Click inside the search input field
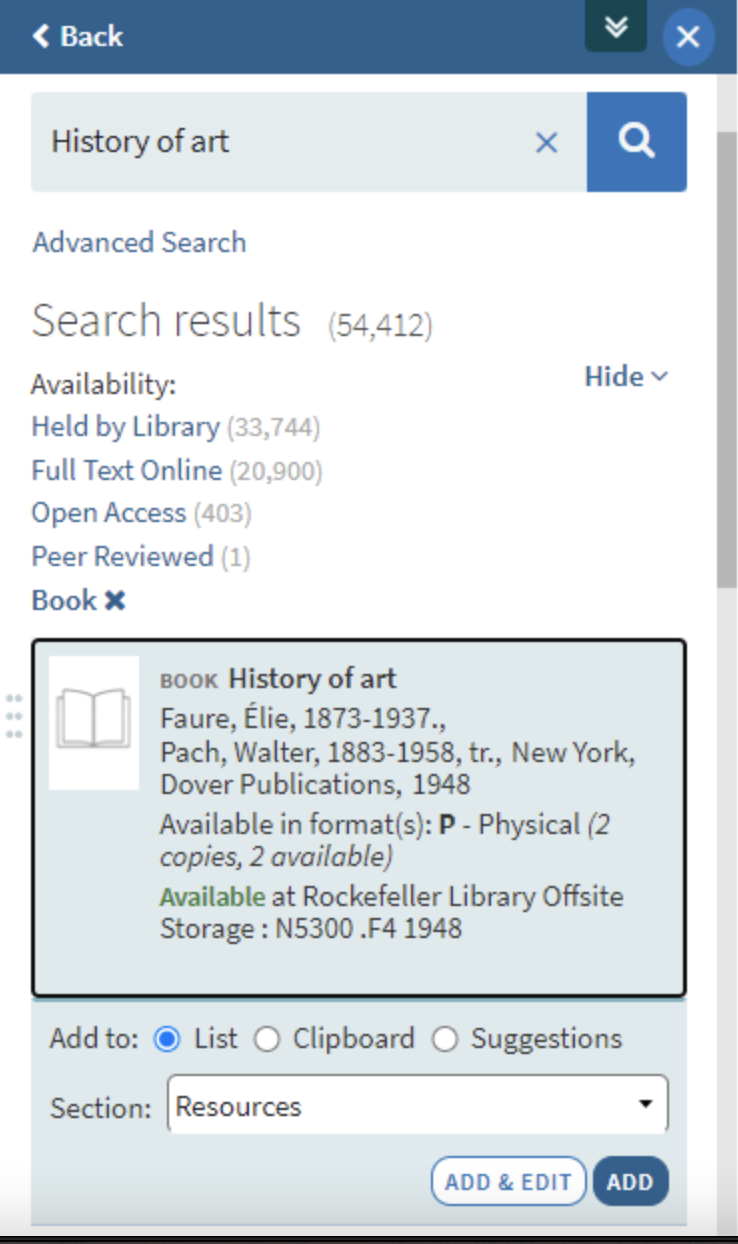738x1244 pixels. 300,142
